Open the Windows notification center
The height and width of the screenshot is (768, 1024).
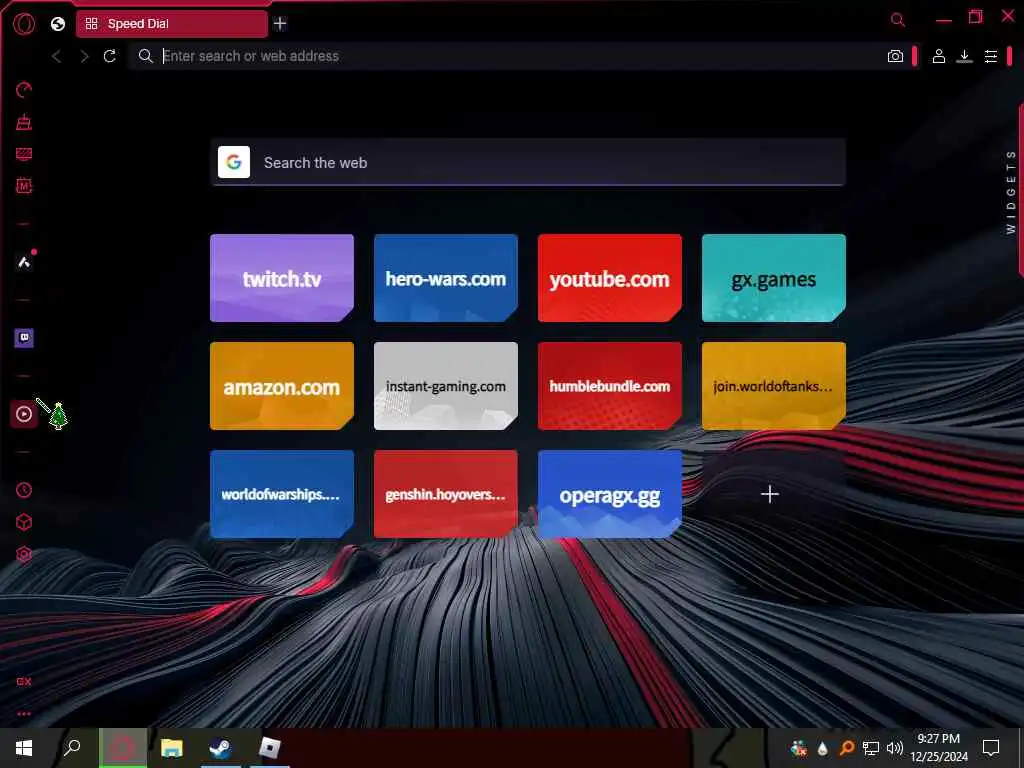tap(991, 748)
